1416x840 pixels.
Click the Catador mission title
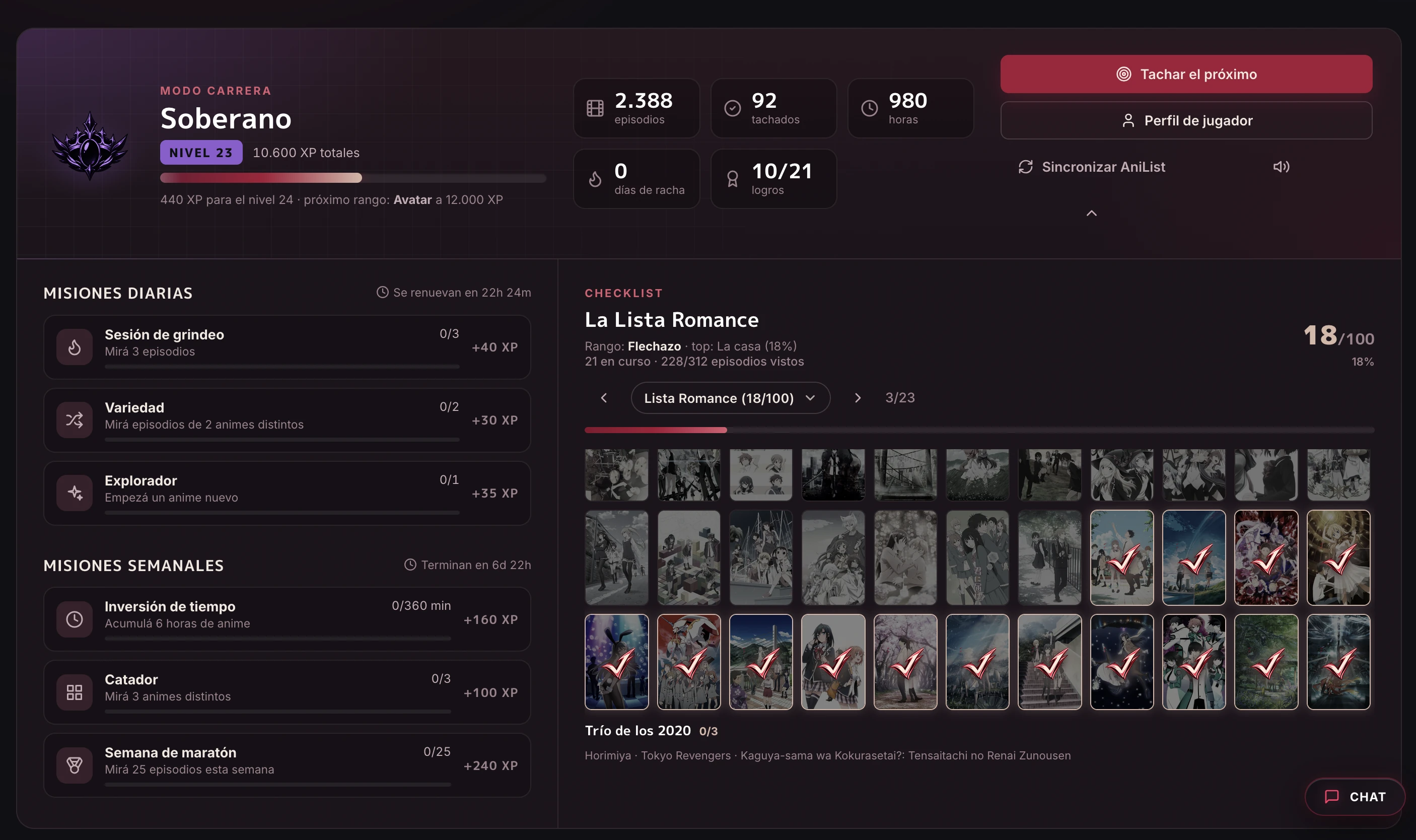point(131,679)
